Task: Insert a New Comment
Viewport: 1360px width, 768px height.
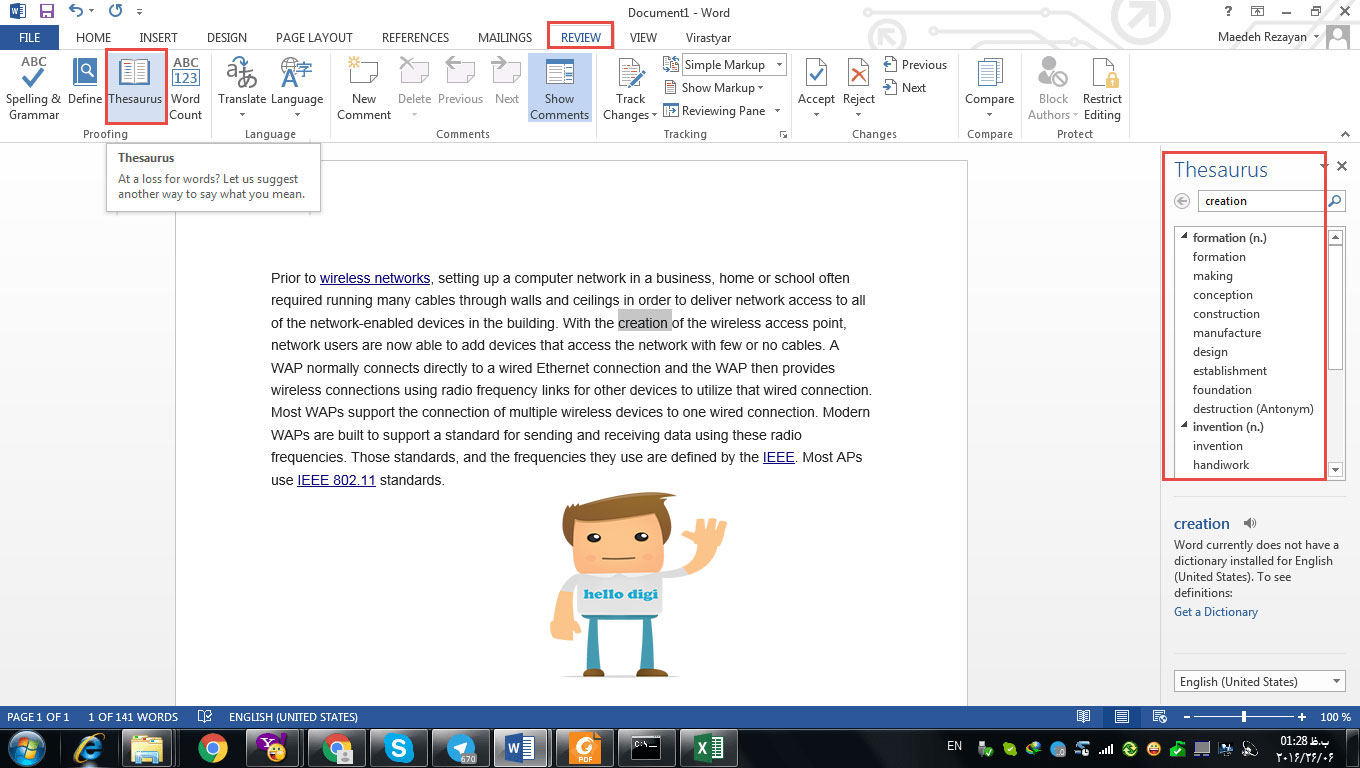Action: pos(363,76)
